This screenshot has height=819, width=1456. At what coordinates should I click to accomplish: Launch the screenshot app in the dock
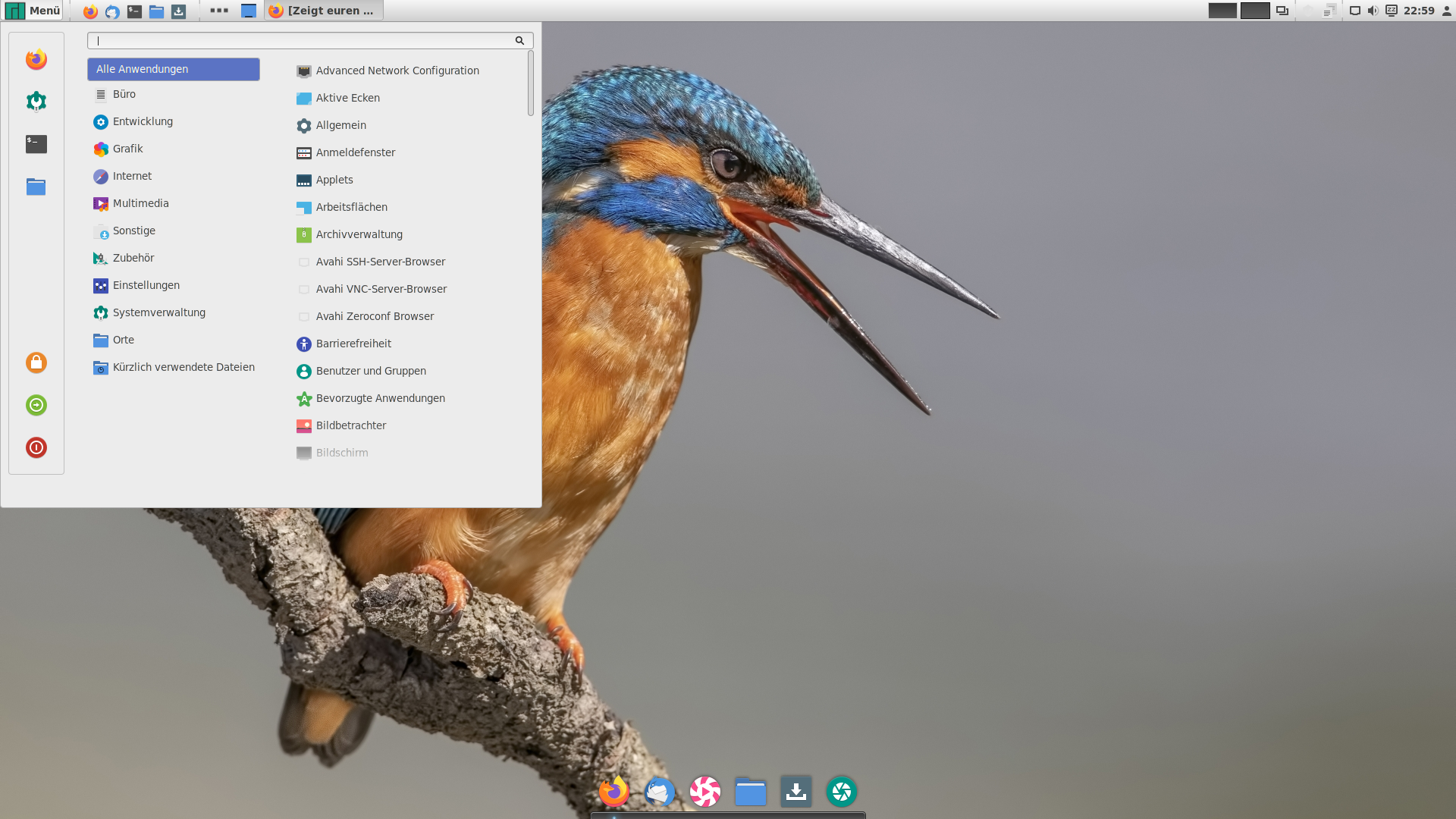[841, 792]
